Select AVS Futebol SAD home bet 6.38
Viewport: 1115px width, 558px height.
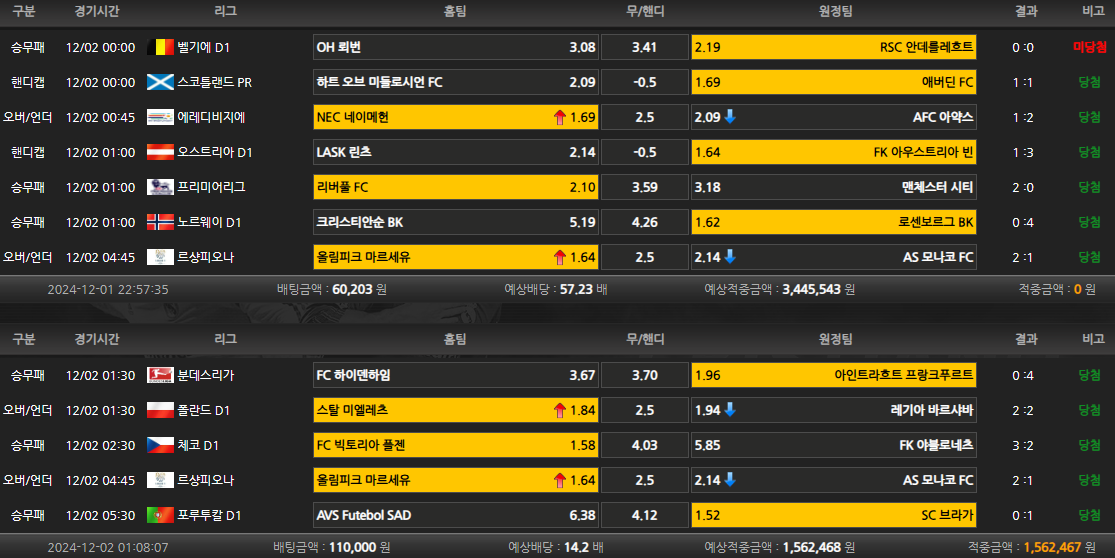coord(456,515)
